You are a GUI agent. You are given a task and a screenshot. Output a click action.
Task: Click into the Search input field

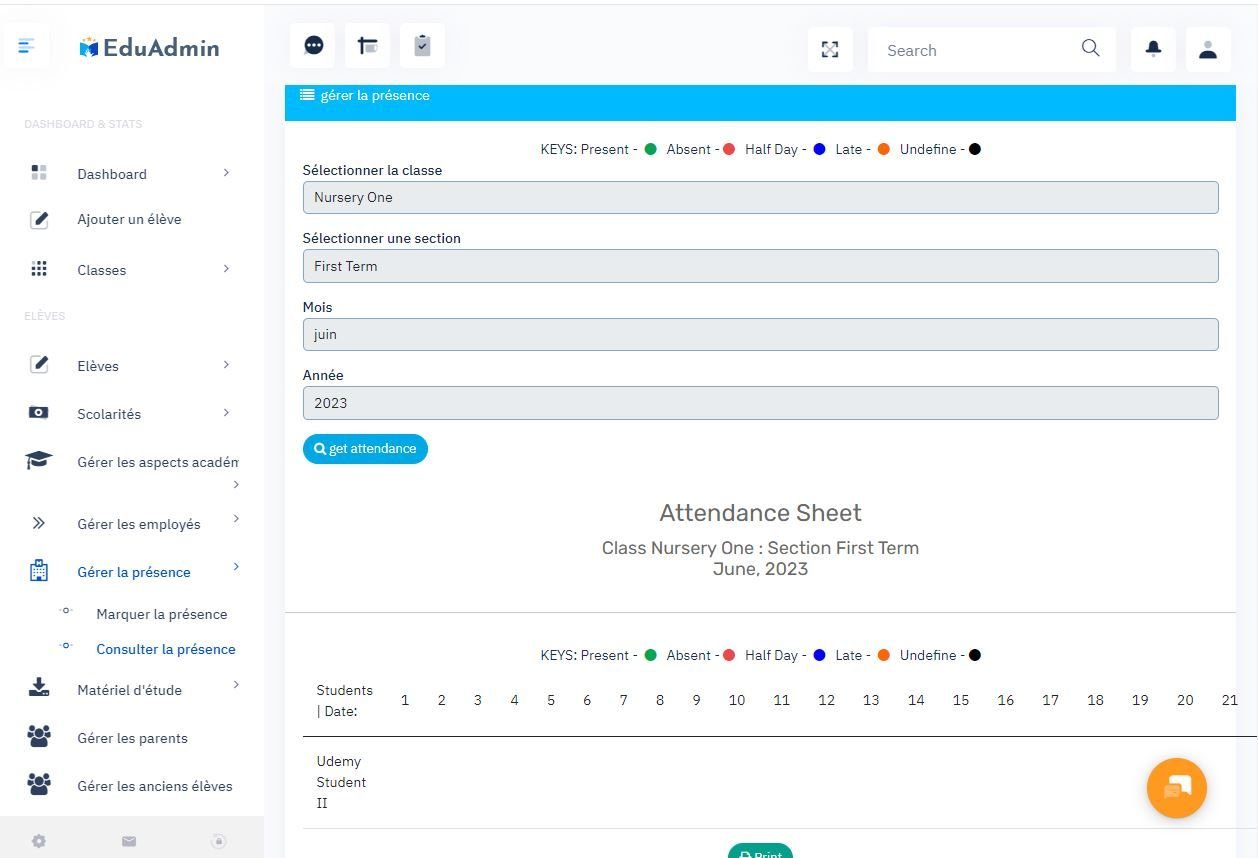975,50
